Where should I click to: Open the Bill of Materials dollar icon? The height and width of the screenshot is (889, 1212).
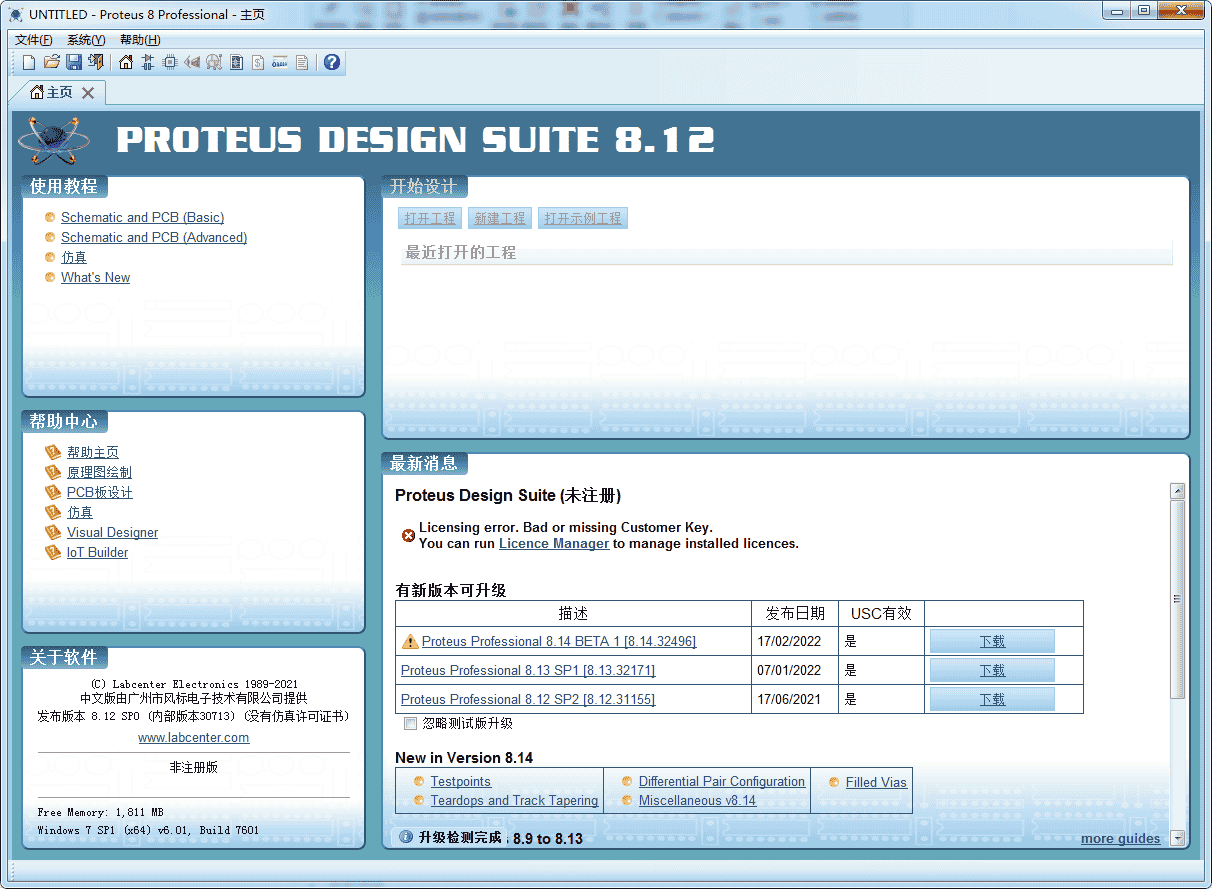pos(258,63)
